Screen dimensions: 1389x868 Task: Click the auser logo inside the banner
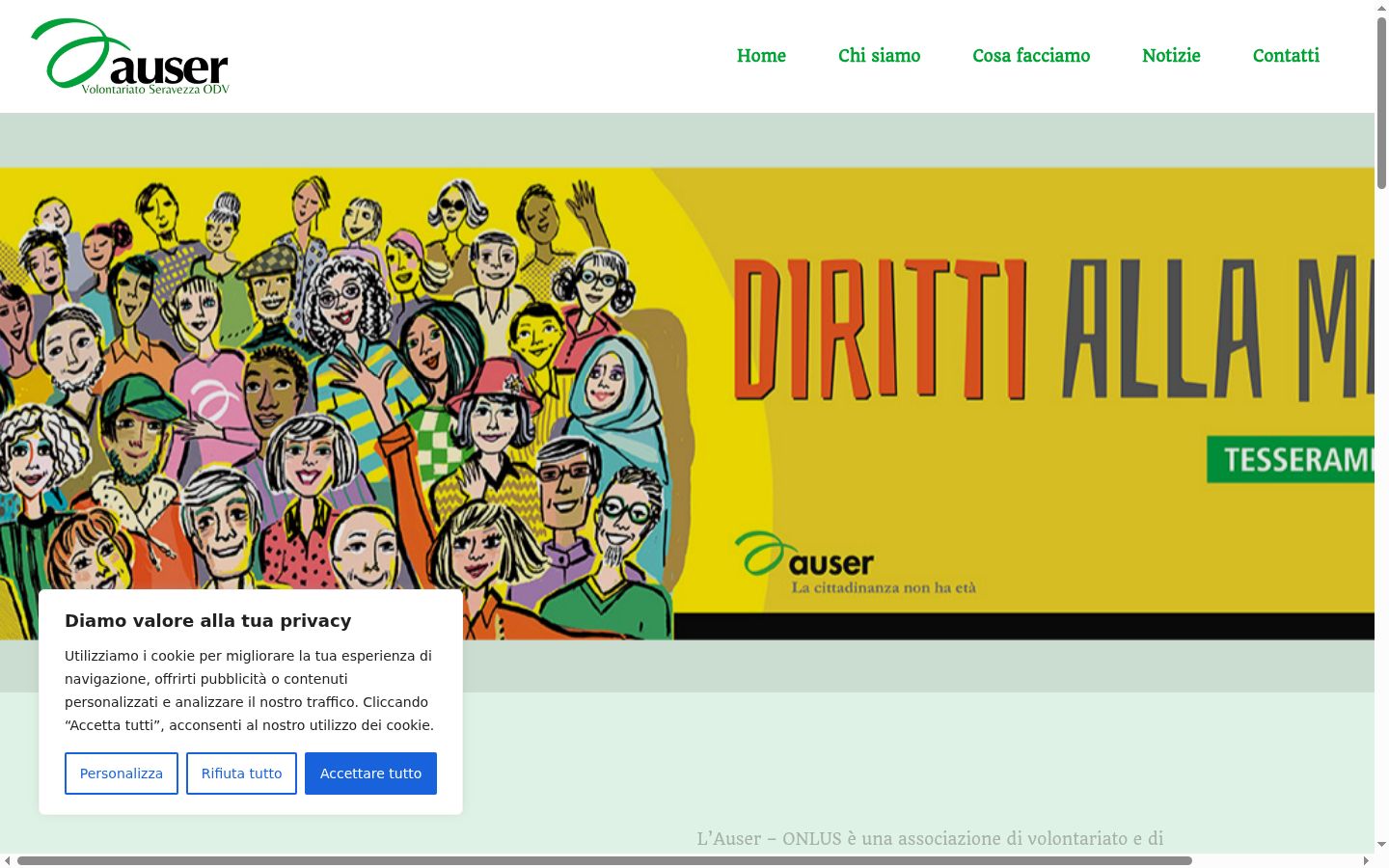point(857,563)
